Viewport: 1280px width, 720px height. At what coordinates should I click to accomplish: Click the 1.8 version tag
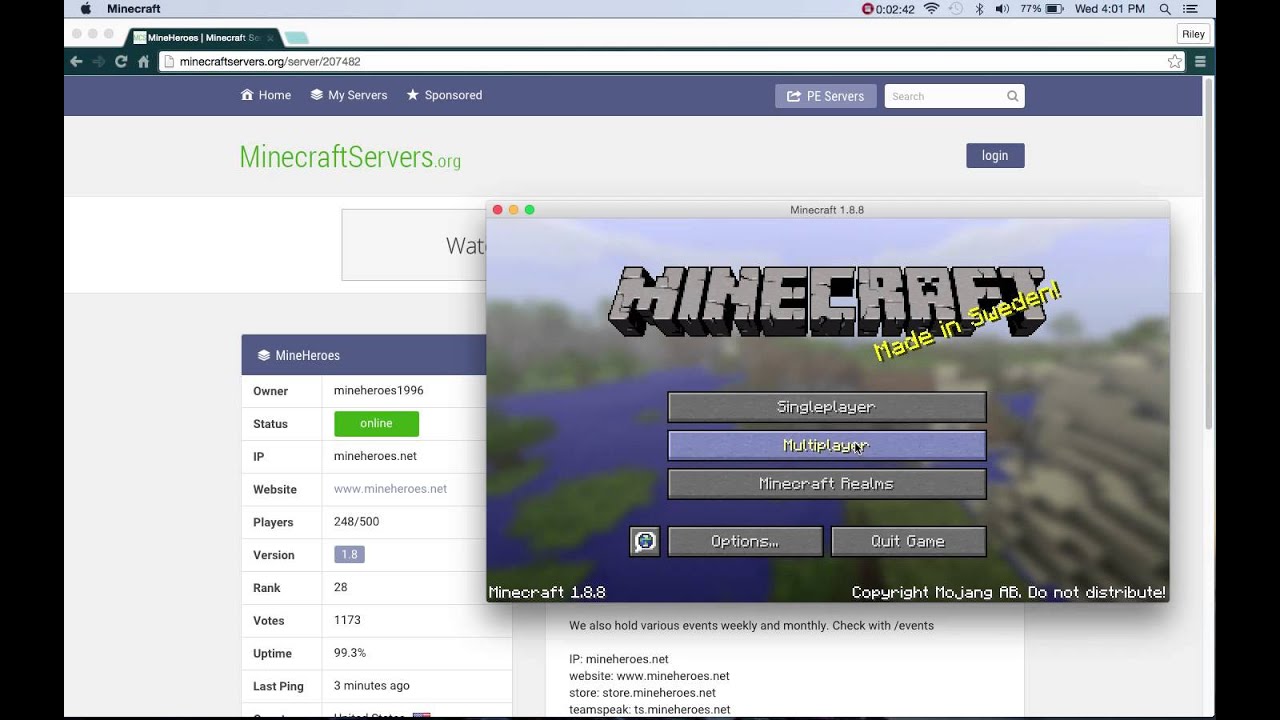pos(349,554)
